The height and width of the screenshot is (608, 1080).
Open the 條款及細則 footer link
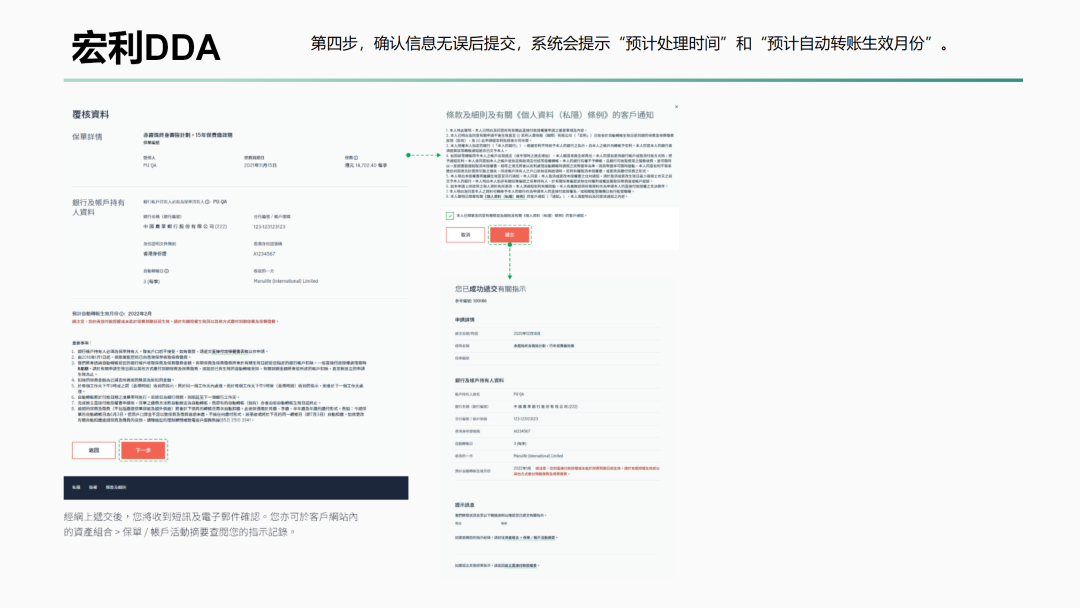point(116,488)
